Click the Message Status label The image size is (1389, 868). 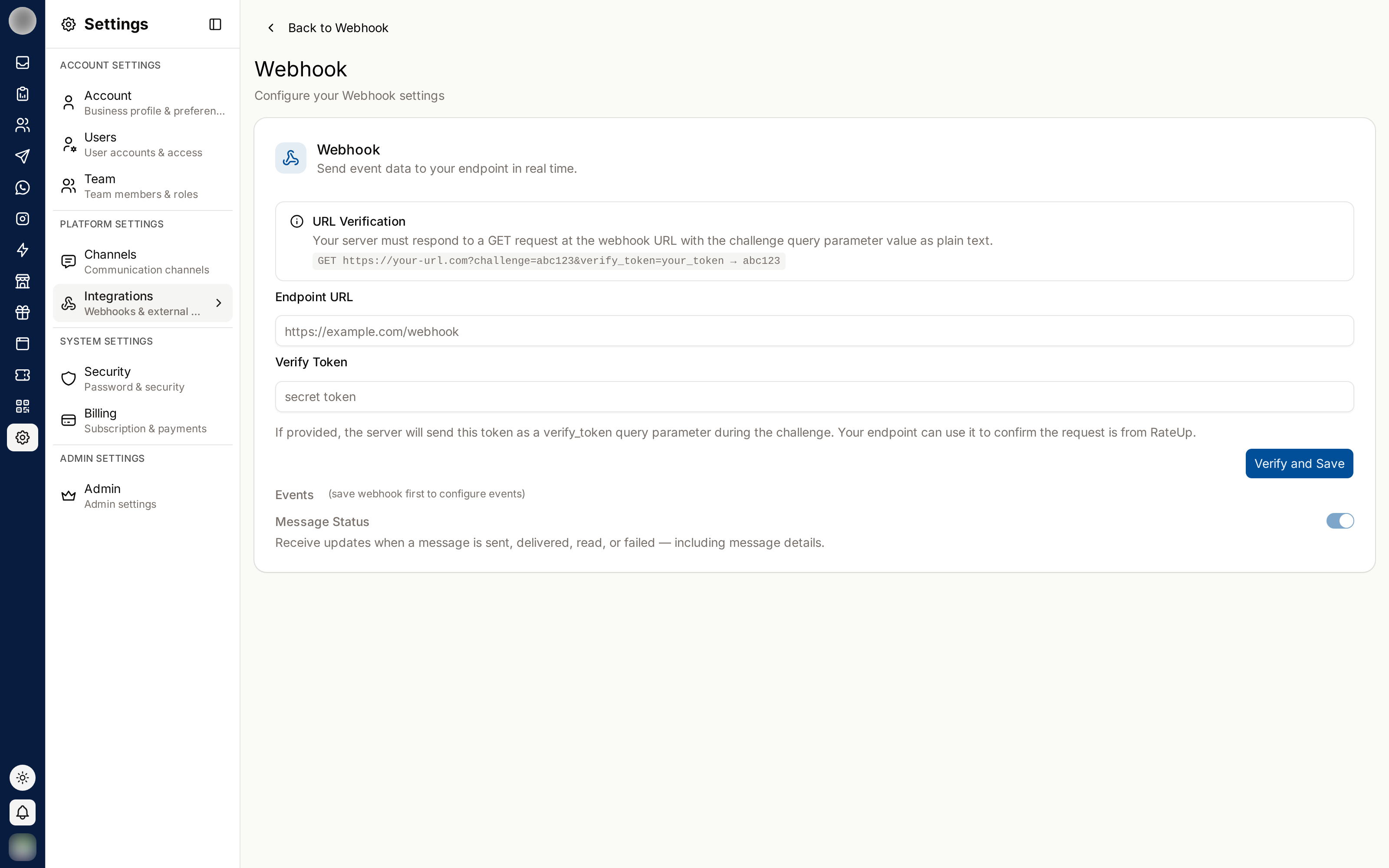click(x=322, y=522)
